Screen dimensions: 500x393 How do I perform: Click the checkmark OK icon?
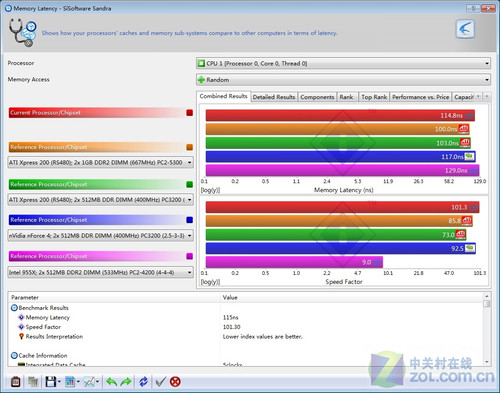tap(160, 382)
